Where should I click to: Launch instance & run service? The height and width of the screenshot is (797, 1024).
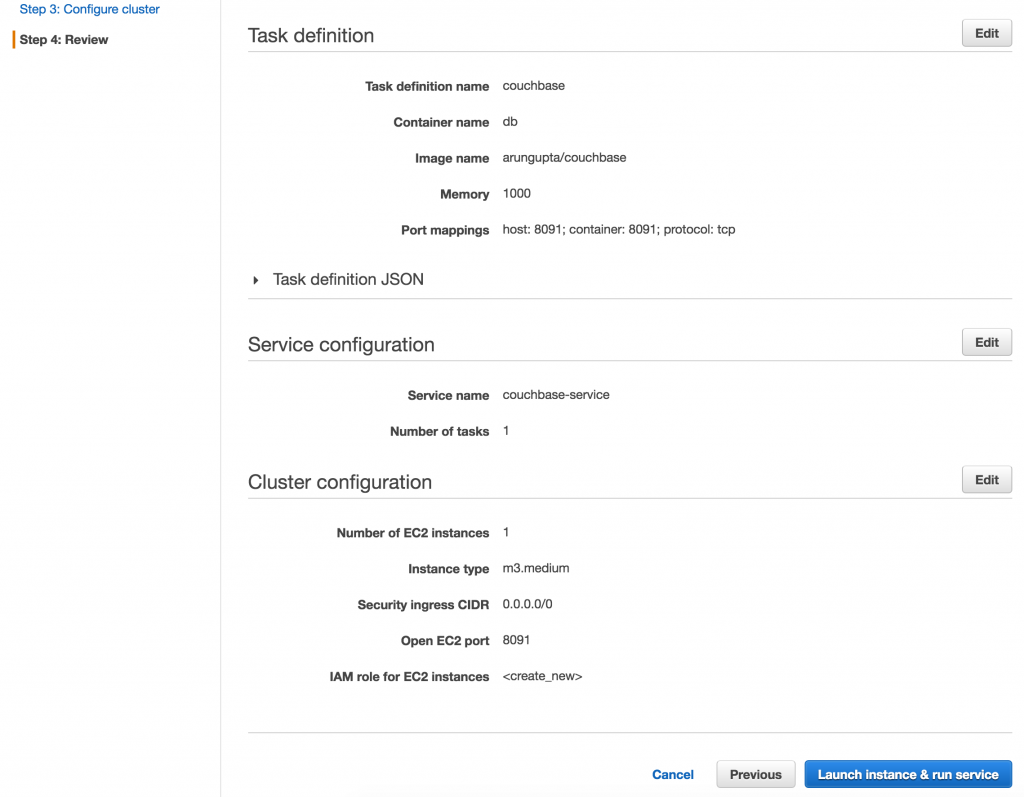point(908,774)
